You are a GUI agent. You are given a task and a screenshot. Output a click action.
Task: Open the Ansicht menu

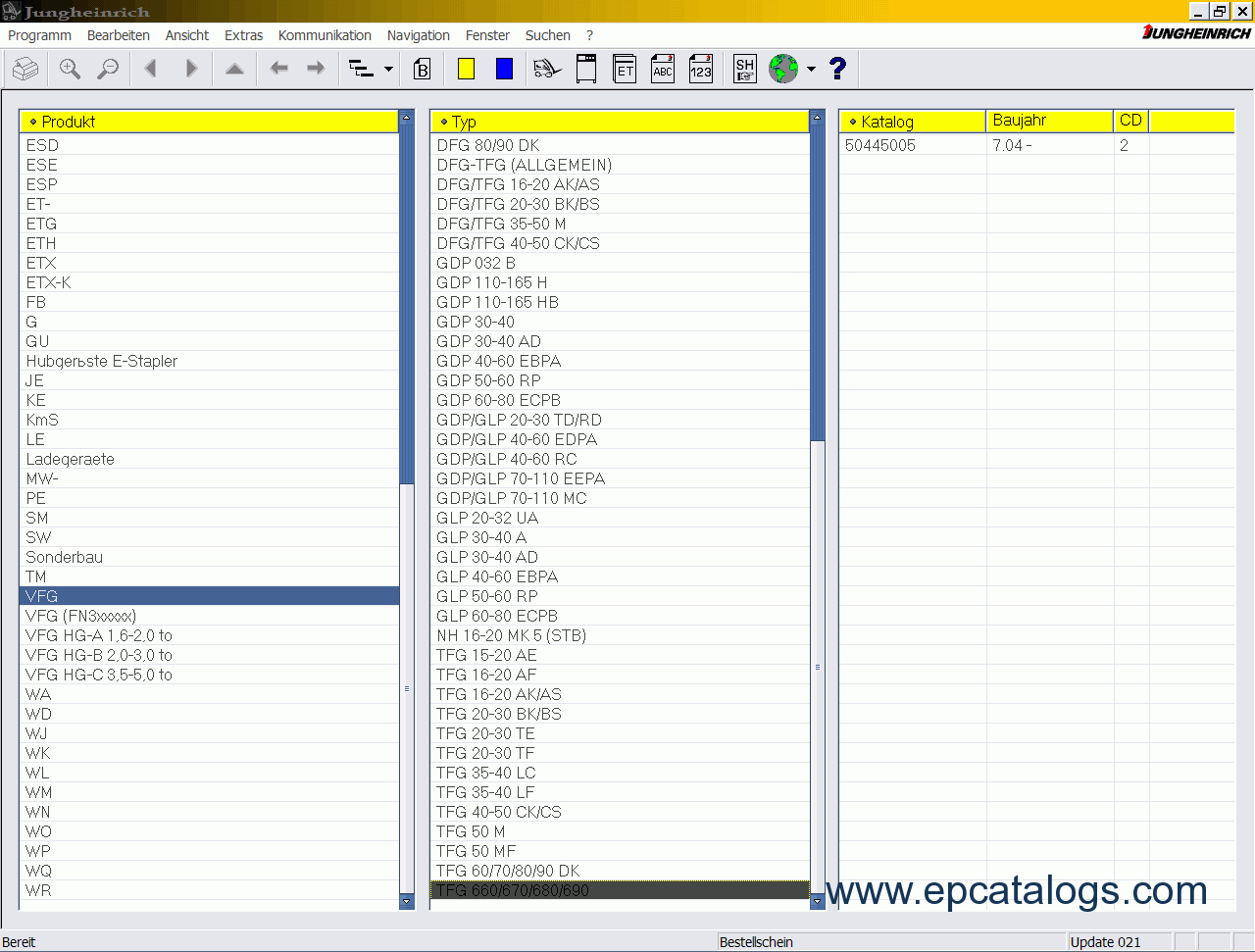coord(187,35)
